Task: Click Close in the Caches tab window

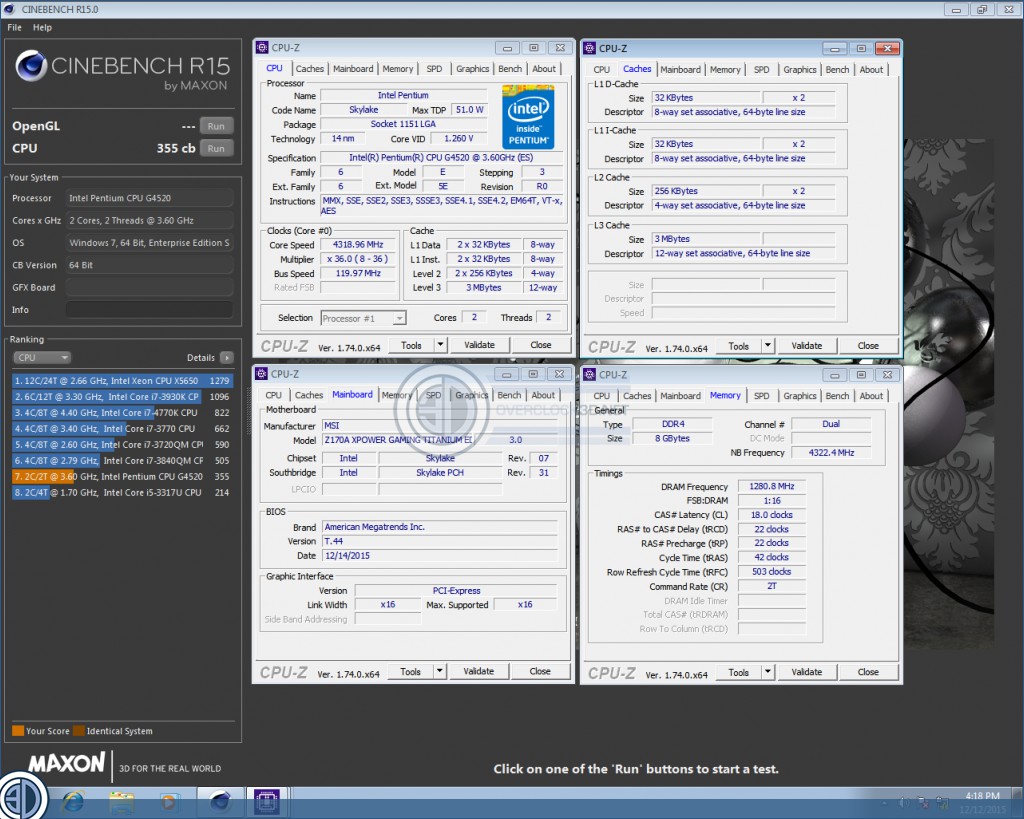Action: [x=868, y=345]
